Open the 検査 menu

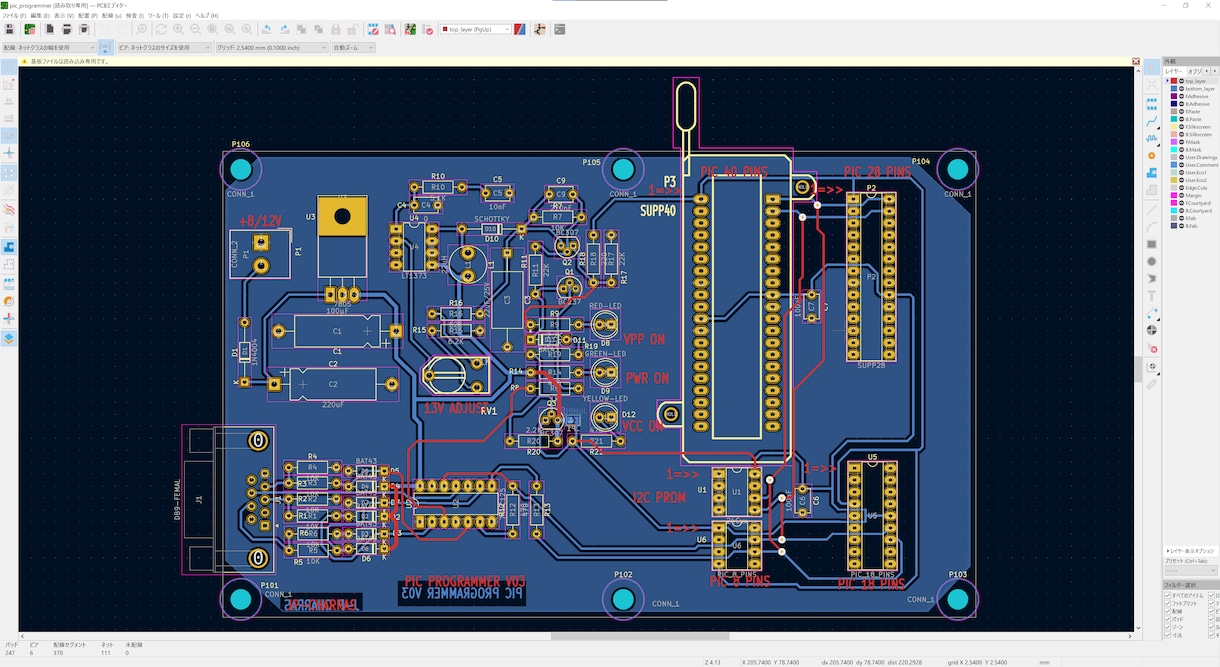pos(132,16)
